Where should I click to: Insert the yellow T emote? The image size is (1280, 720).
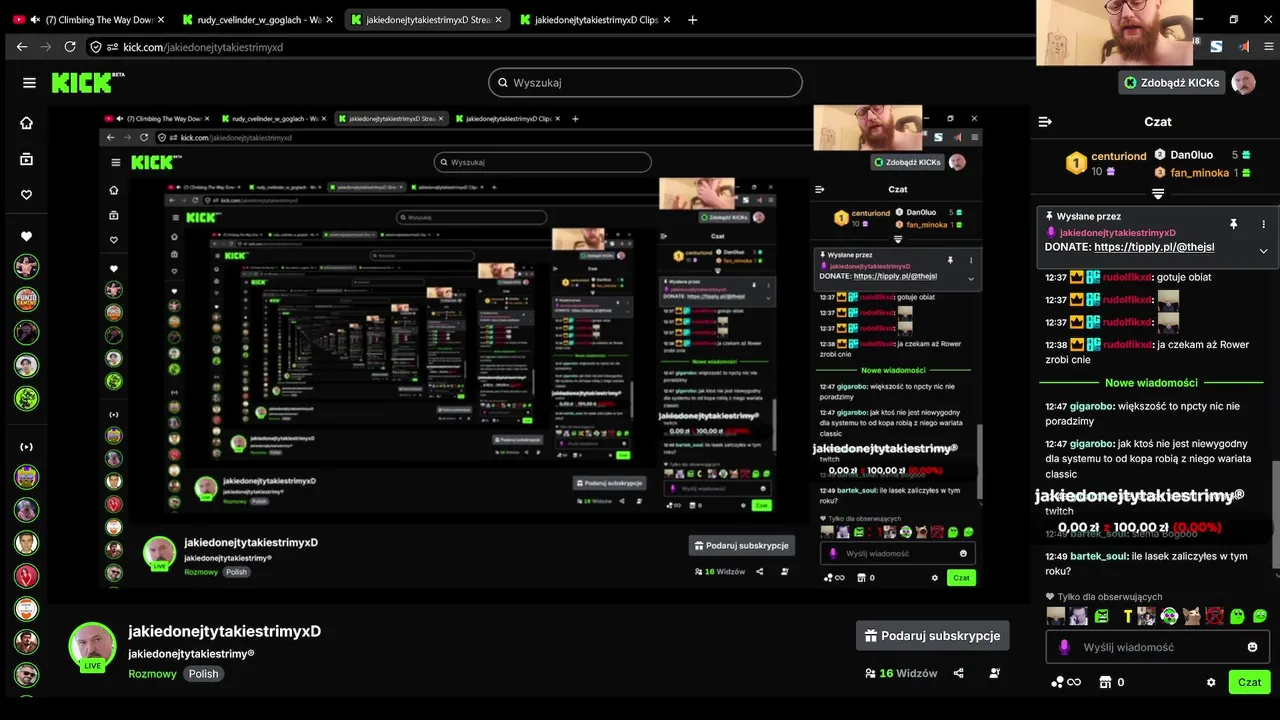tap(1128, 616)
